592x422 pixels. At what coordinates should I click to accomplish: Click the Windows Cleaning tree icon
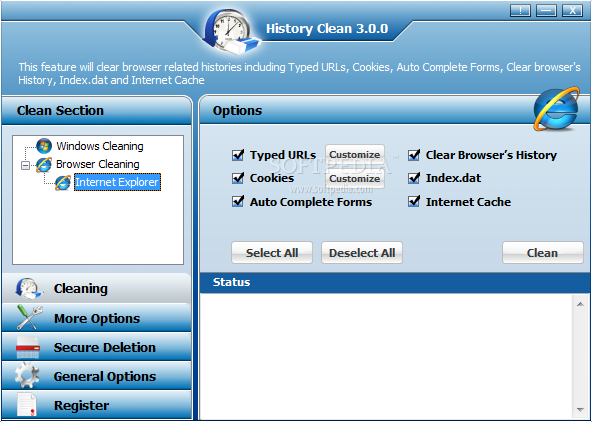pos(44,146)
